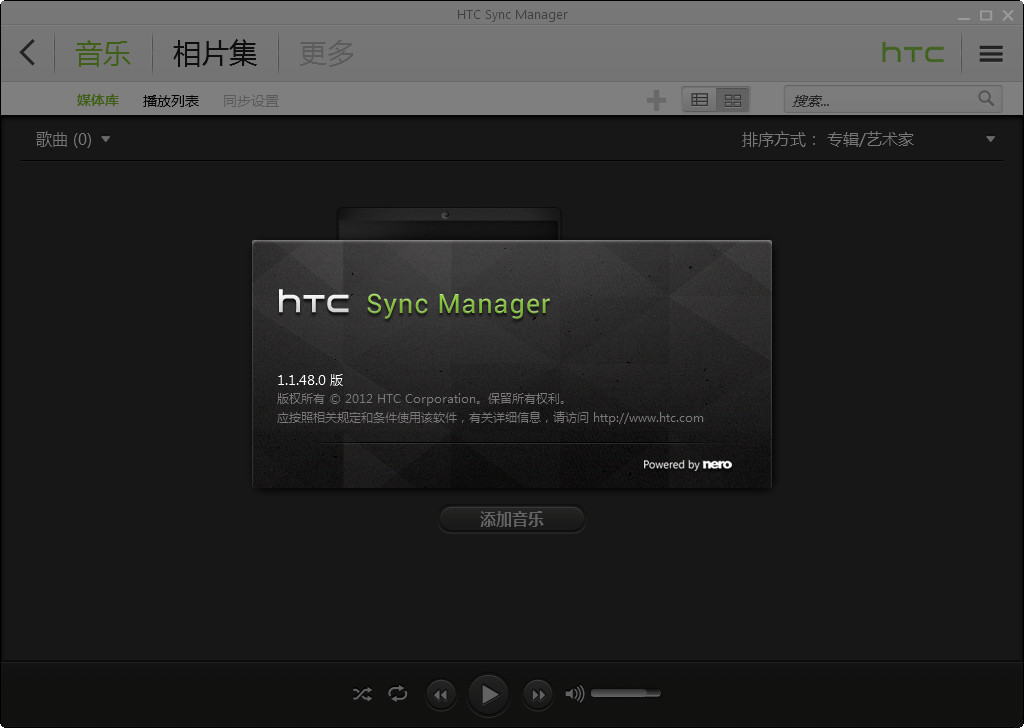Switch to list view layout
The width and height of the screenshot is (1024, 728).
coord(698,98)
